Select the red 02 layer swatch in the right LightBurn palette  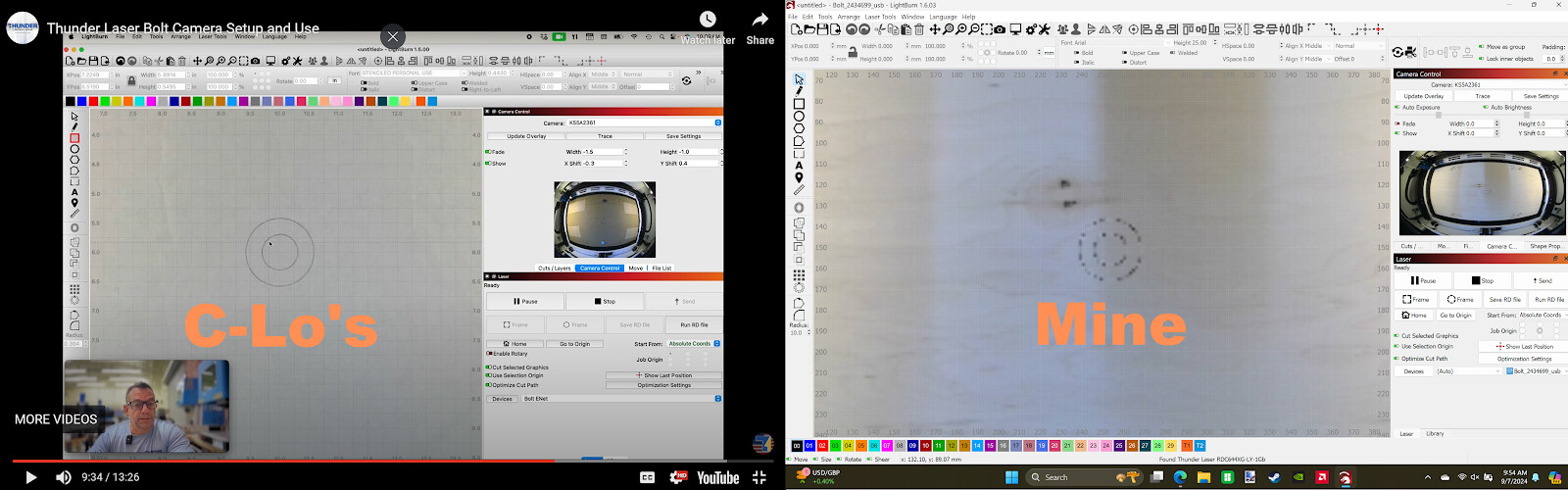point(822,446)
